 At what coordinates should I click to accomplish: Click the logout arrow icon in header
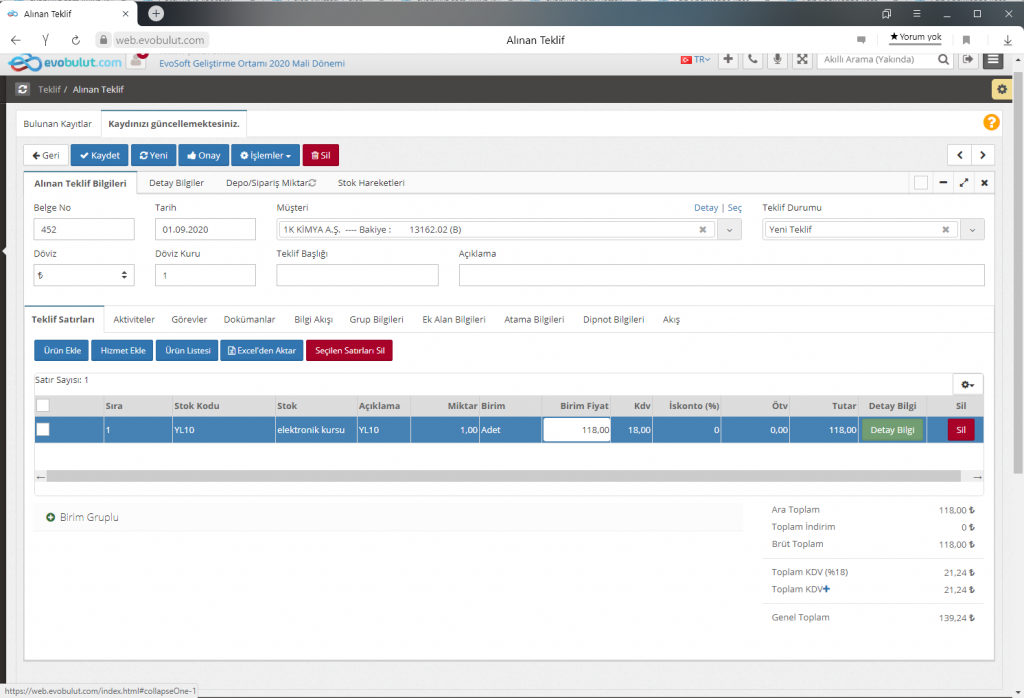point(968,60)
